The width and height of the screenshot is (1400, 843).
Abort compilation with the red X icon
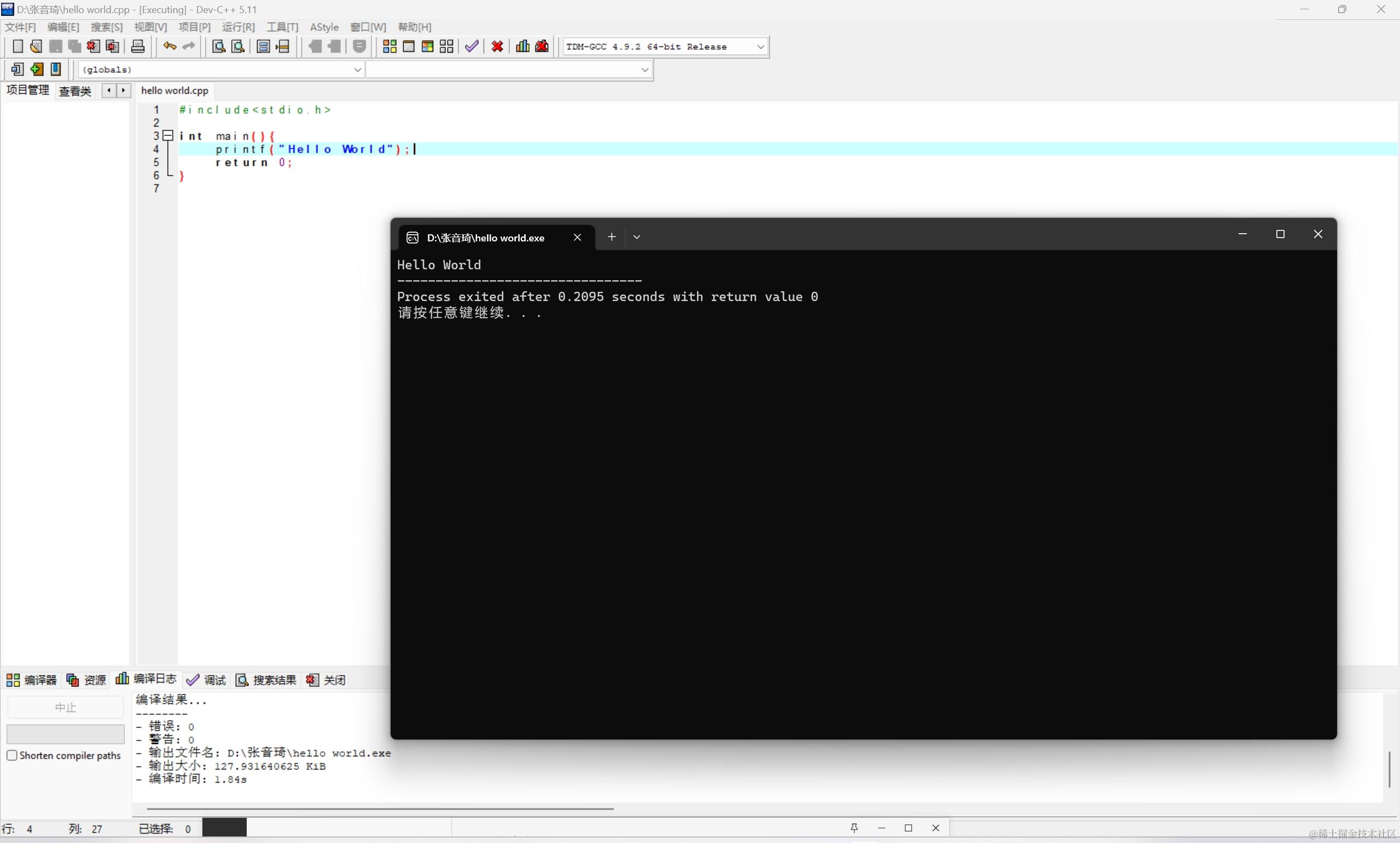tap(496, 46)
